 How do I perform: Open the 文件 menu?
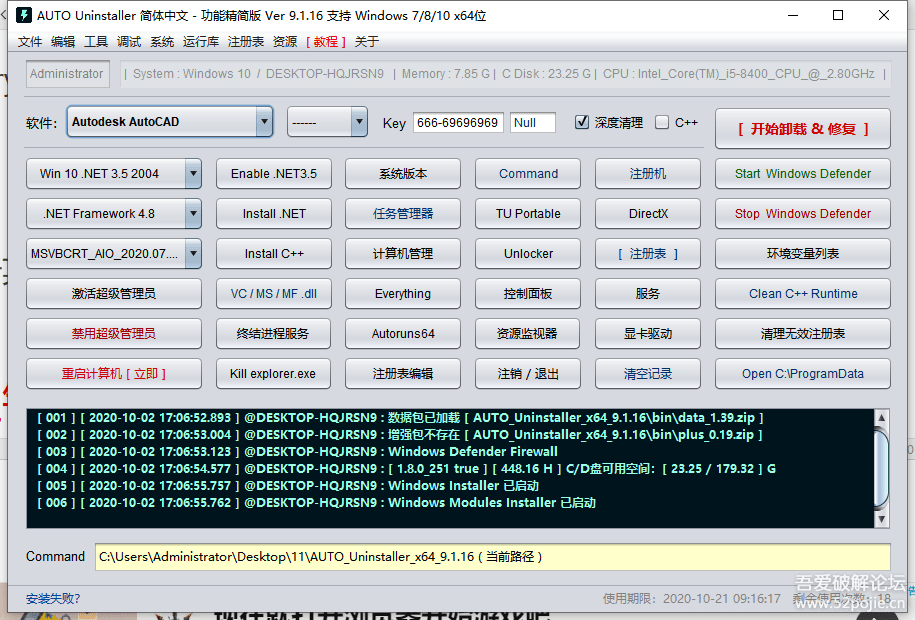pyautogui.click(x=30, y=41)
